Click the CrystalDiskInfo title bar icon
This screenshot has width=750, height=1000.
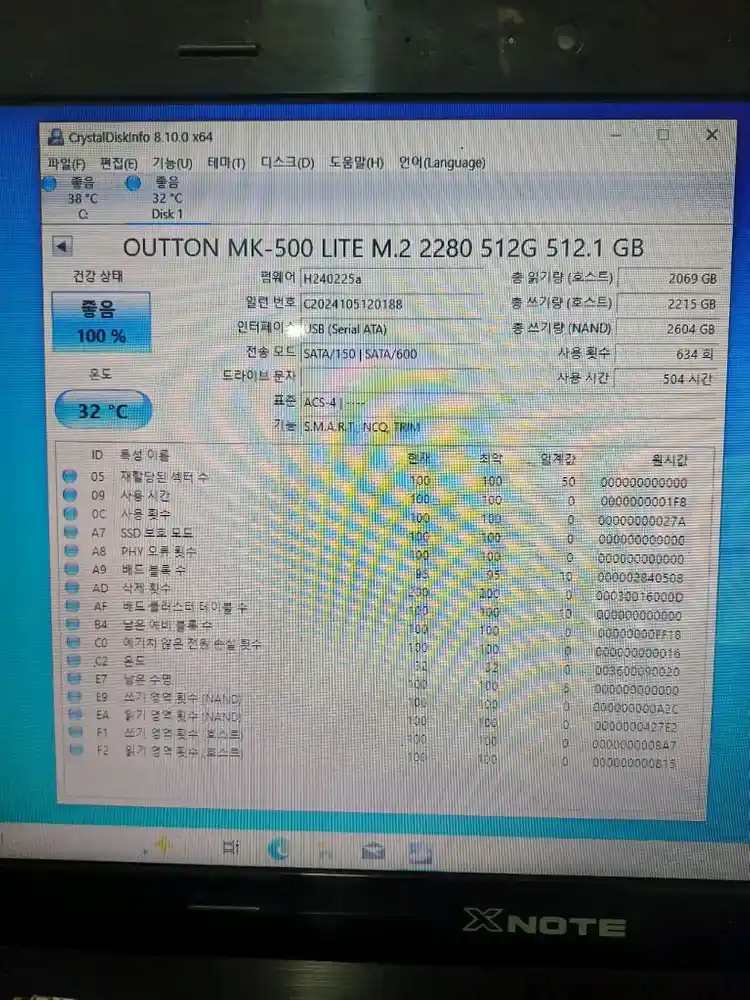pos(56,136)
